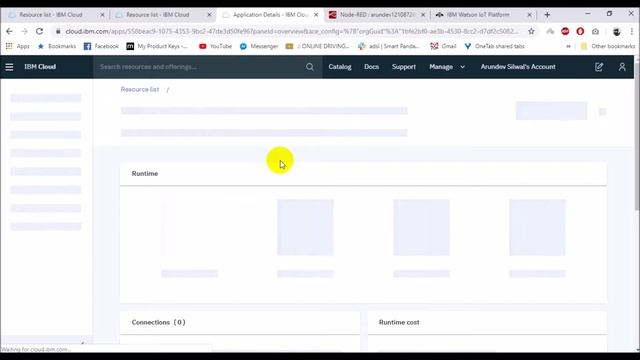Open the Chrome Apps grid shortcut
The width and height of the screenshot is (640, 360).
[17, 46]
